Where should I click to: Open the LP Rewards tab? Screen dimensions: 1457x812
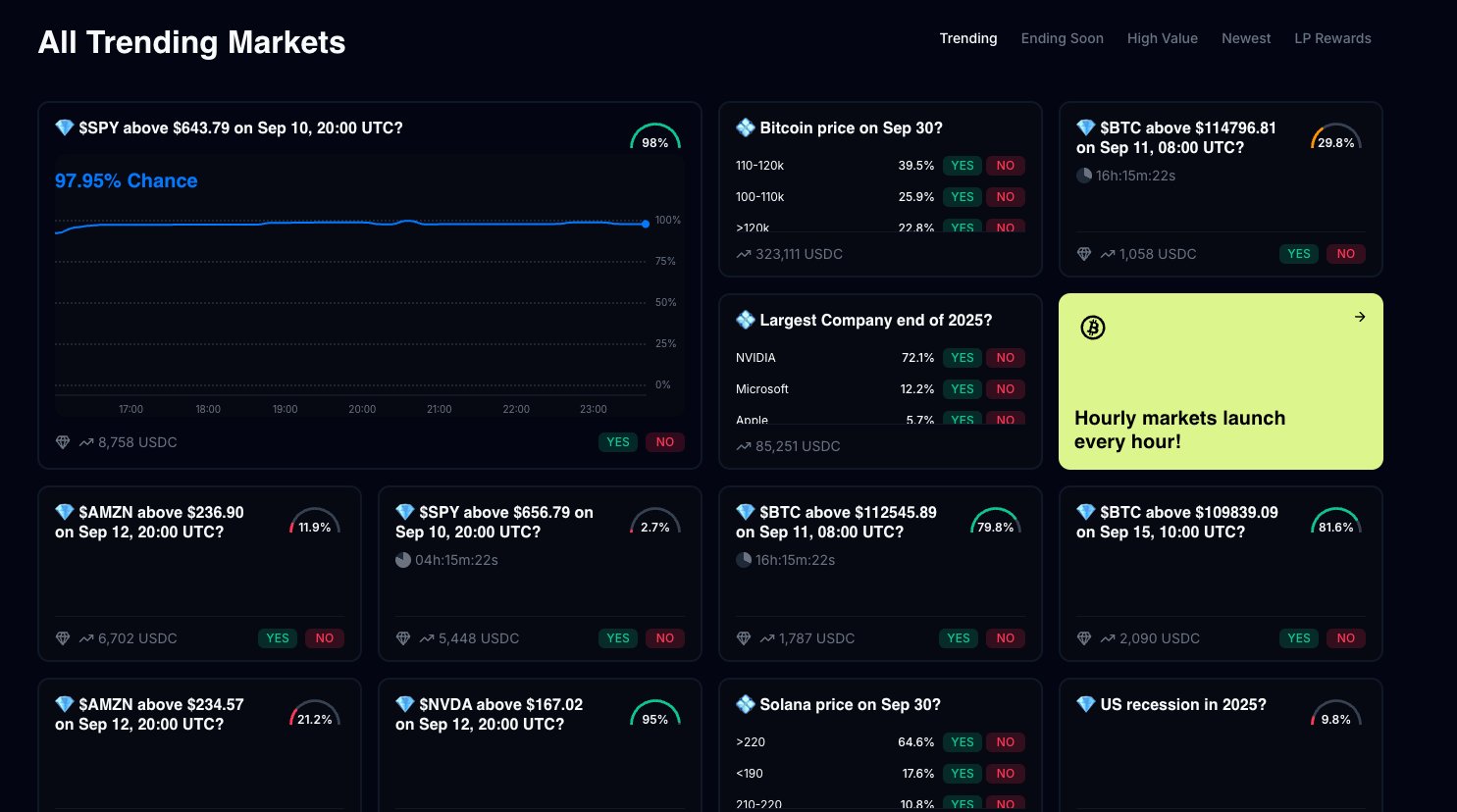1332,38
